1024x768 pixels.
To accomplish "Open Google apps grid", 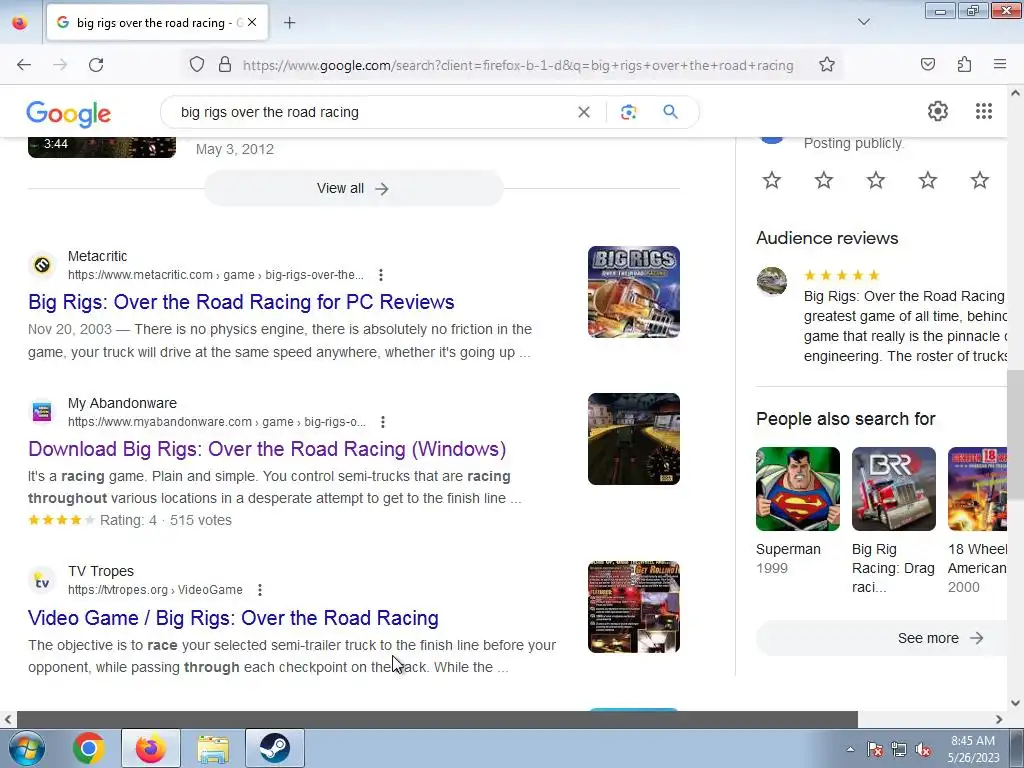I will pos(984,112).
